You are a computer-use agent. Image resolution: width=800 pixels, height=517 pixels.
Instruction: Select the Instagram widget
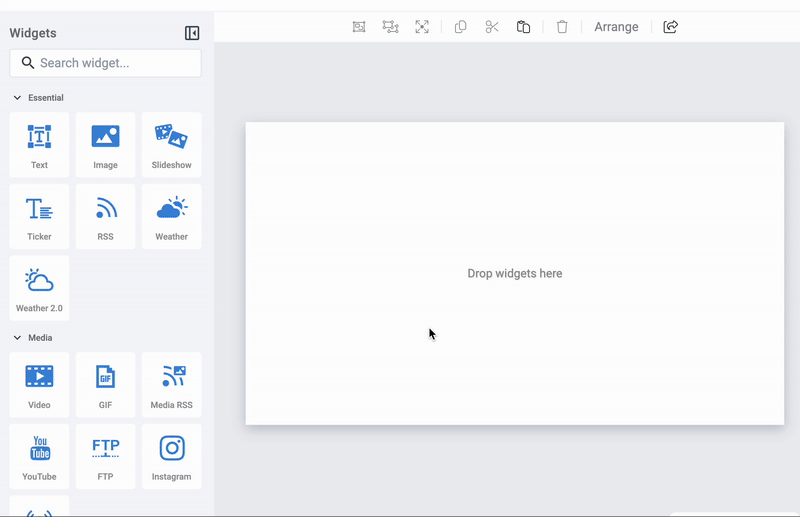171,456
